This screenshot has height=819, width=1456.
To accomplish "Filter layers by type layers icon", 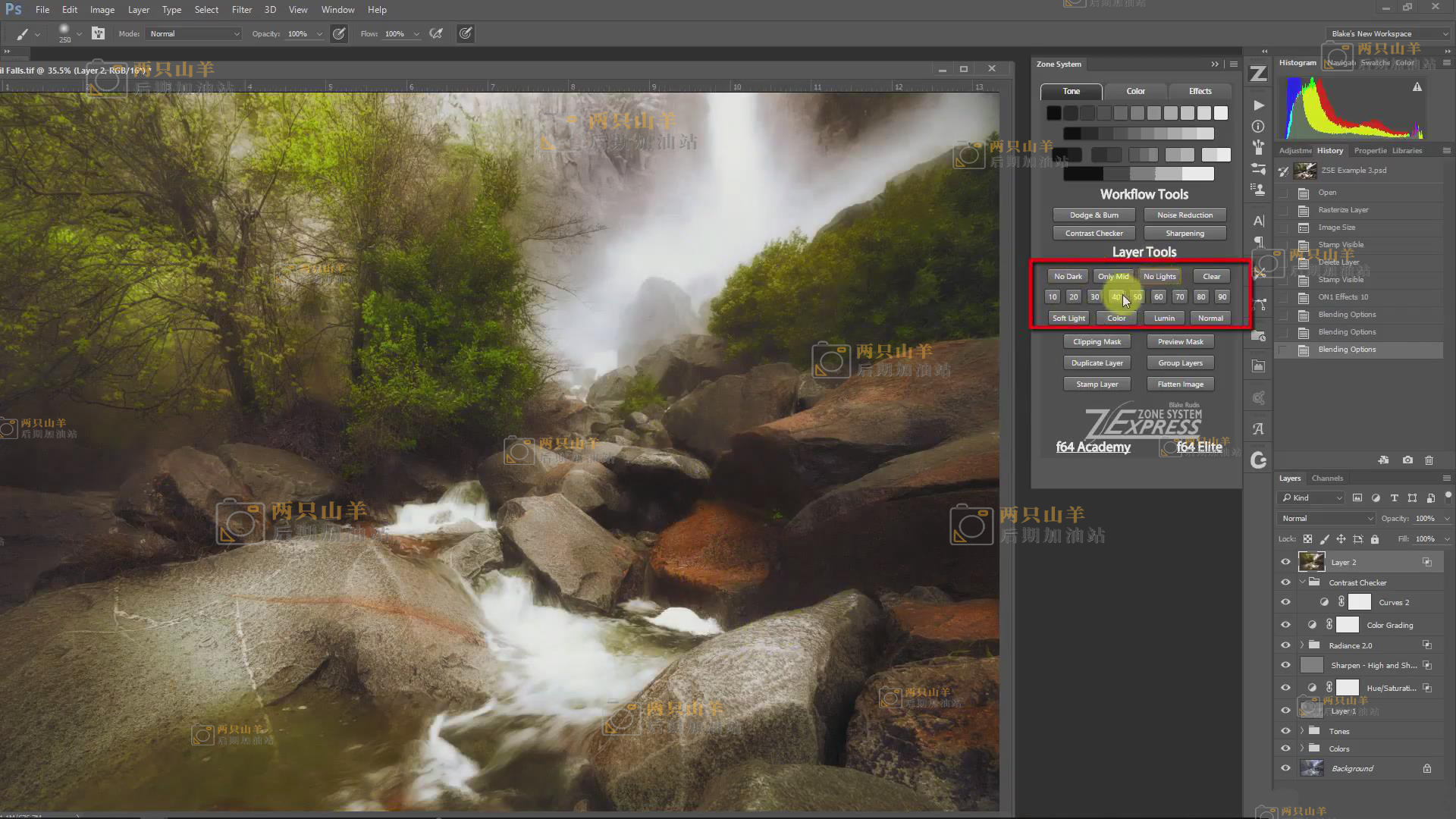I will [x=1394, y=498].
